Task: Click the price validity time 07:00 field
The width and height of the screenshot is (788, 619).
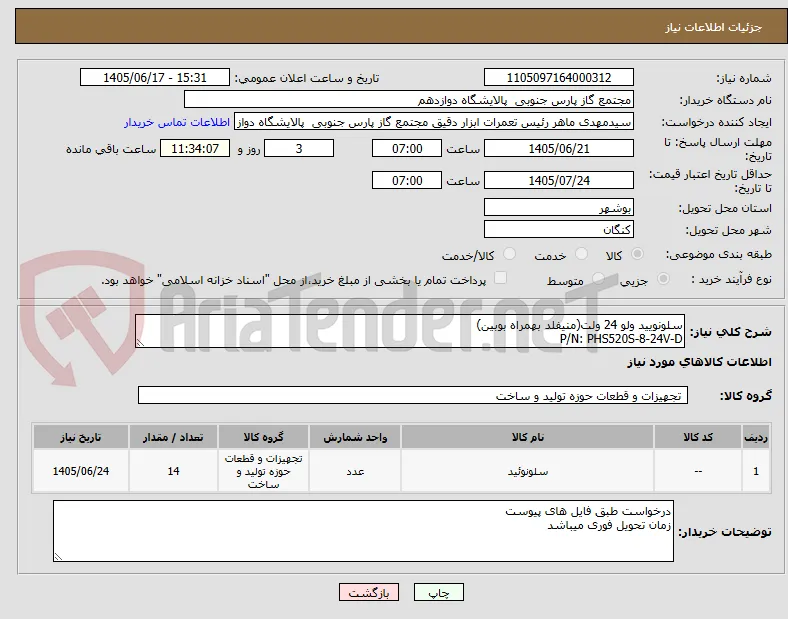Action: (407, 180)
